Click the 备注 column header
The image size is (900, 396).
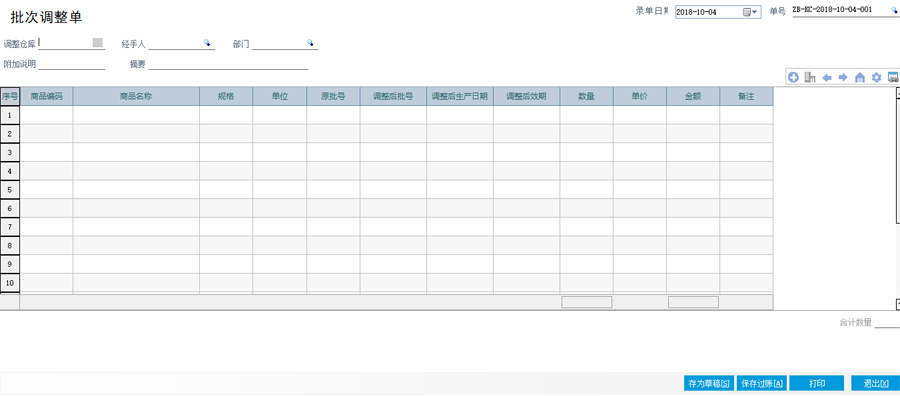point(746,96)
